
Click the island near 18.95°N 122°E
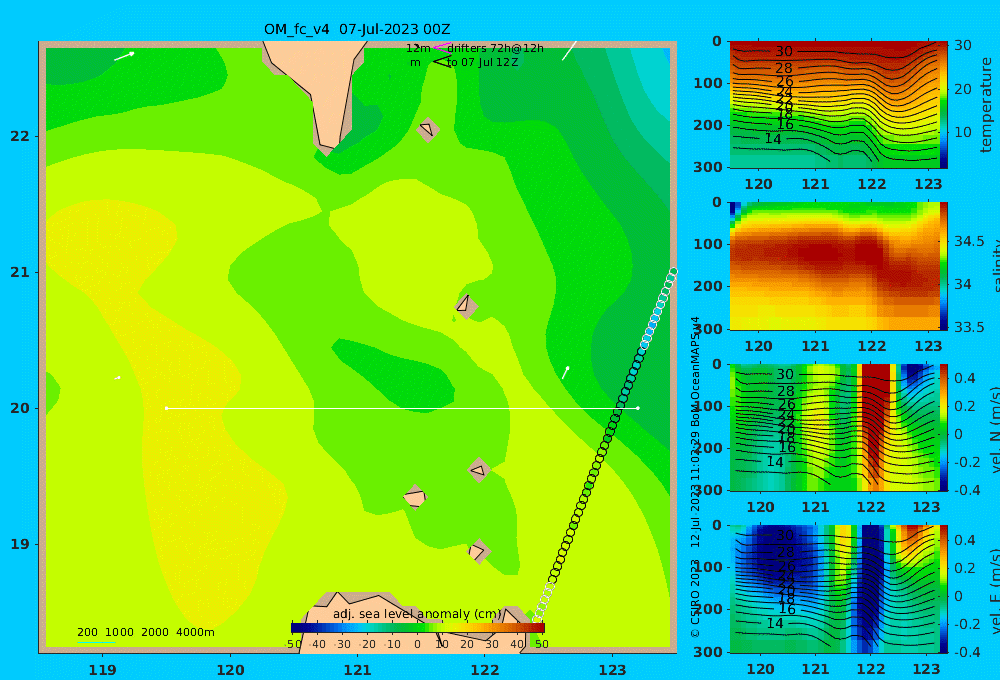478,552
